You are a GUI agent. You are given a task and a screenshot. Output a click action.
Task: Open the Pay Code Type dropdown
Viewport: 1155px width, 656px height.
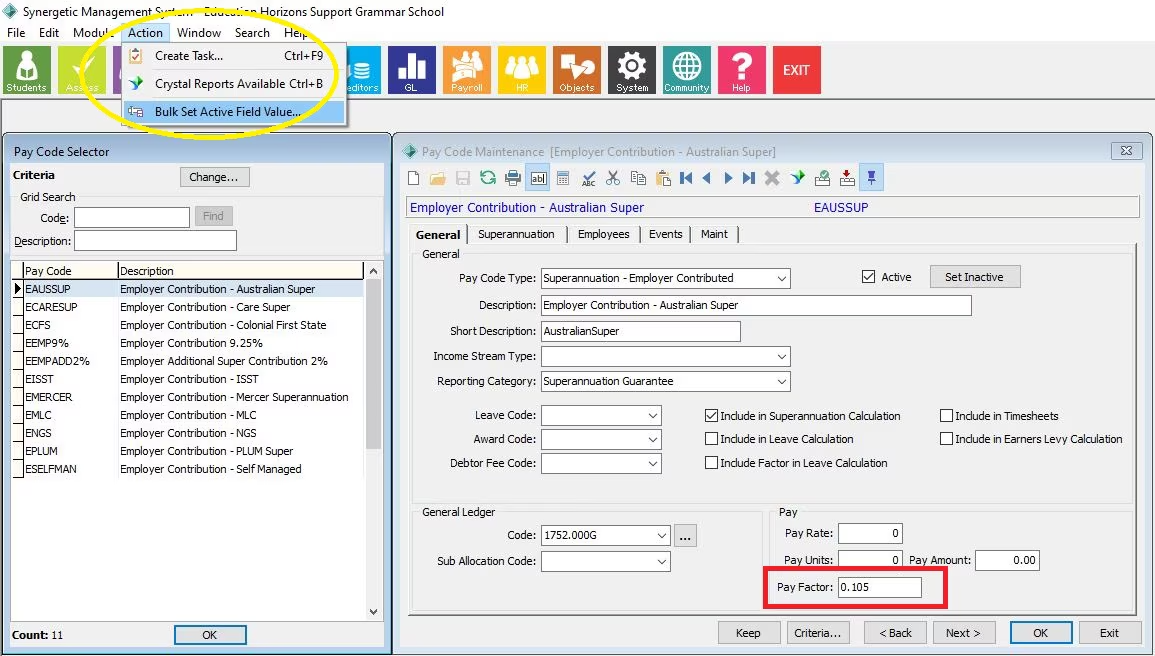[781, 278]
